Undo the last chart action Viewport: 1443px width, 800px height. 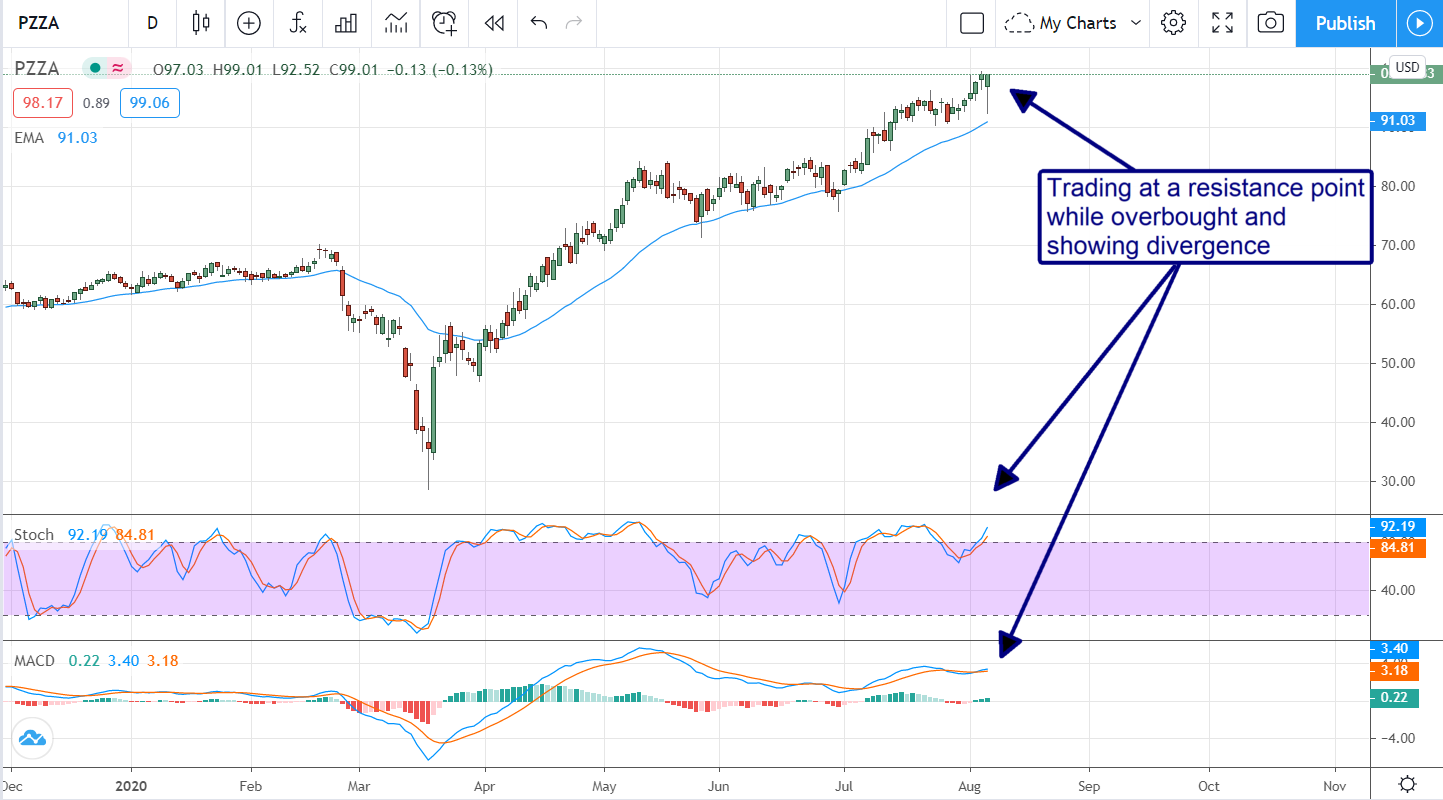539,23
